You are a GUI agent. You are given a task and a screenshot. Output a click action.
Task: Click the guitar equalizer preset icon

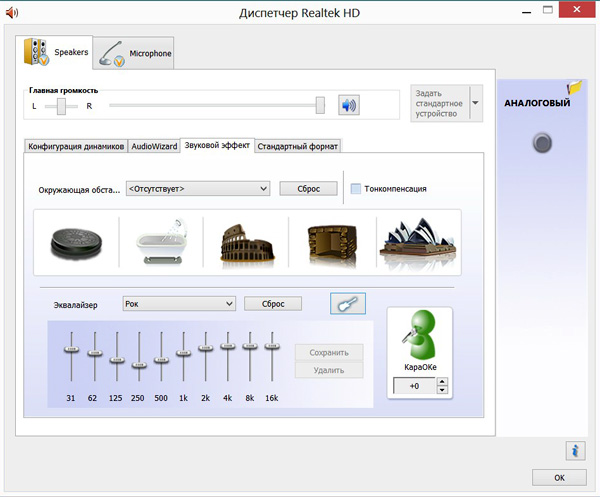click(x=347, y=303)
